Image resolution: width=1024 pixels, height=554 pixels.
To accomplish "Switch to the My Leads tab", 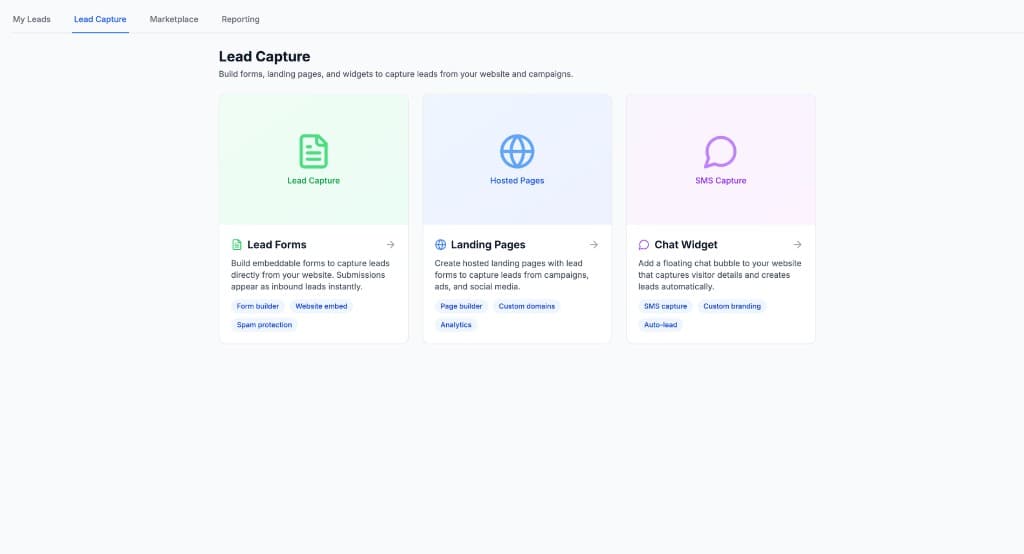I will point(32,19).
